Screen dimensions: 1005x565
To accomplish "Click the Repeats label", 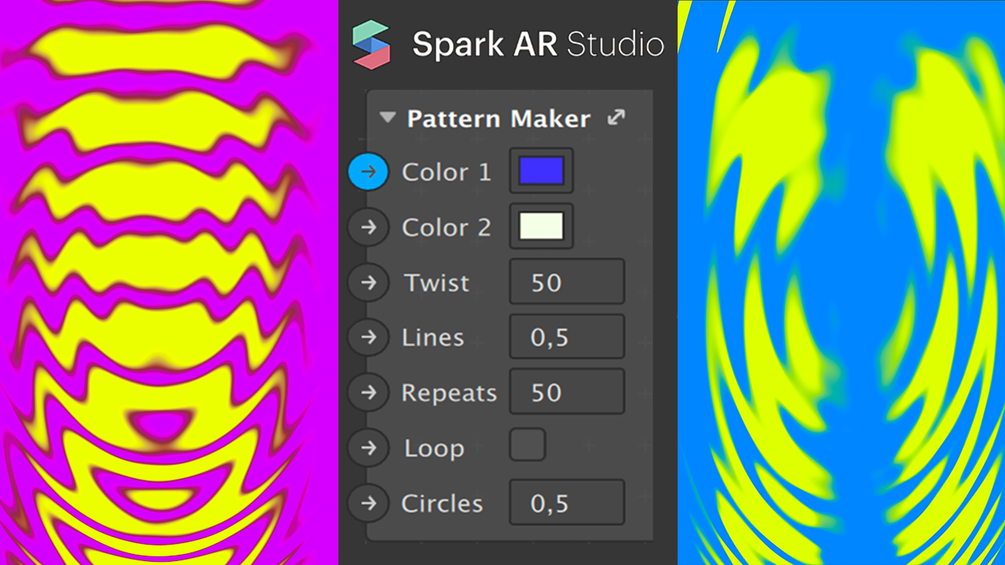I will coord(449,393).
